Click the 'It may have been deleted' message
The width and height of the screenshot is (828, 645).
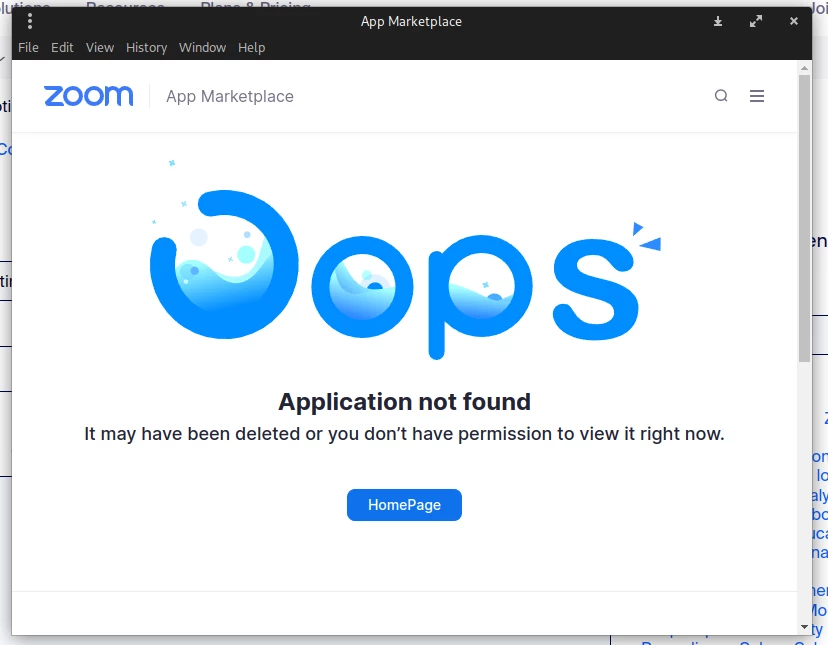click(x=404, y=434)
